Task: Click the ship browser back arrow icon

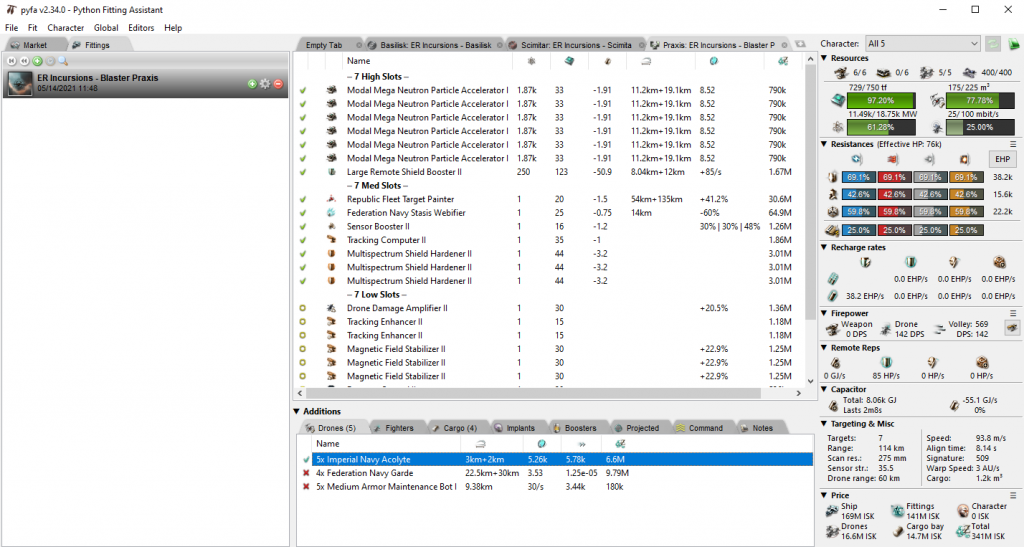Action: (24, 61)
